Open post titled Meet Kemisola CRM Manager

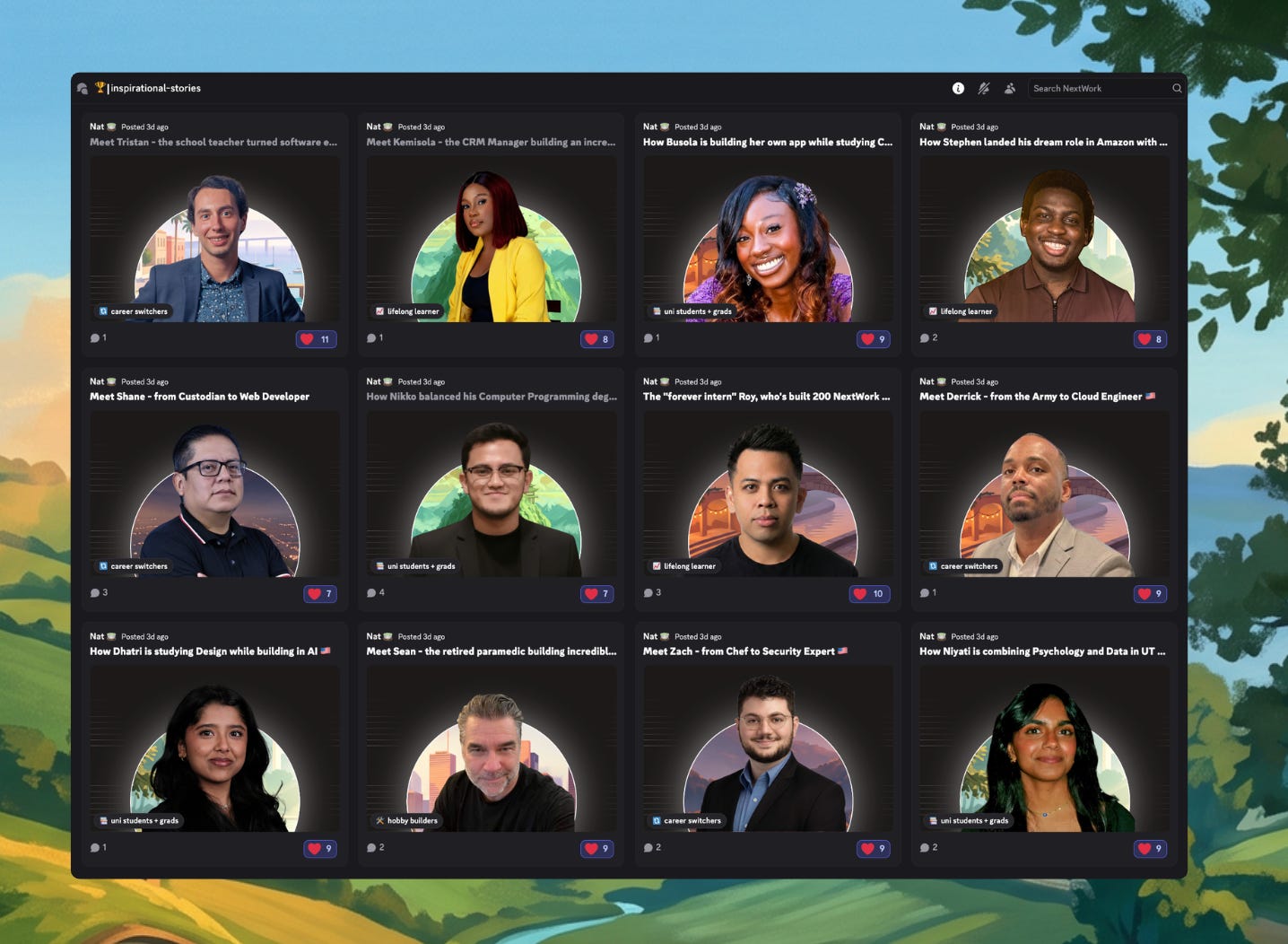(491, 142)
